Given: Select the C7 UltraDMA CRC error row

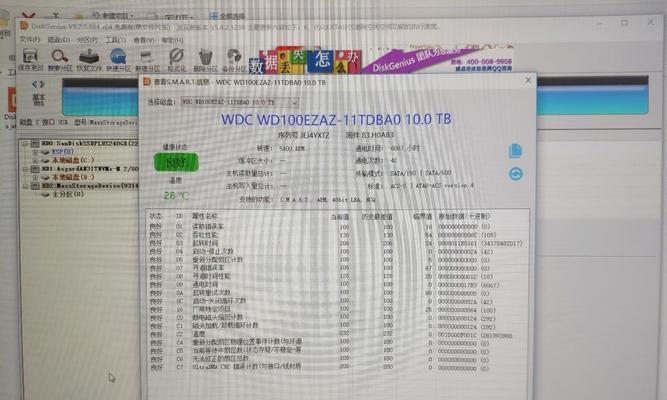Looking at the screenshot, I should 336,368.
